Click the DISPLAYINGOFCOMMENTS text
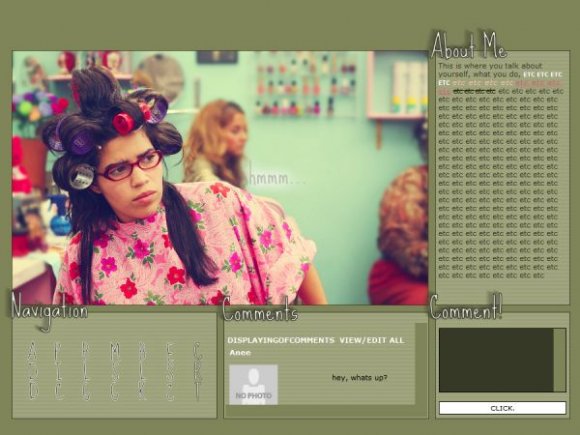This screenshot has height=435, width=580. (x=281, y=340)
